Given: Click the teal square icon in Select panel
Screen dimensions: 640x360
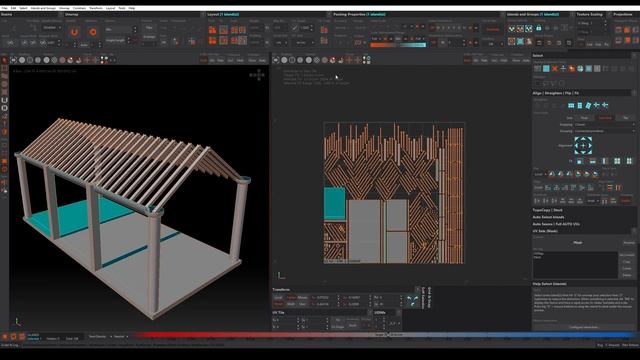Looking at the screenshot, I should [546, 69].
